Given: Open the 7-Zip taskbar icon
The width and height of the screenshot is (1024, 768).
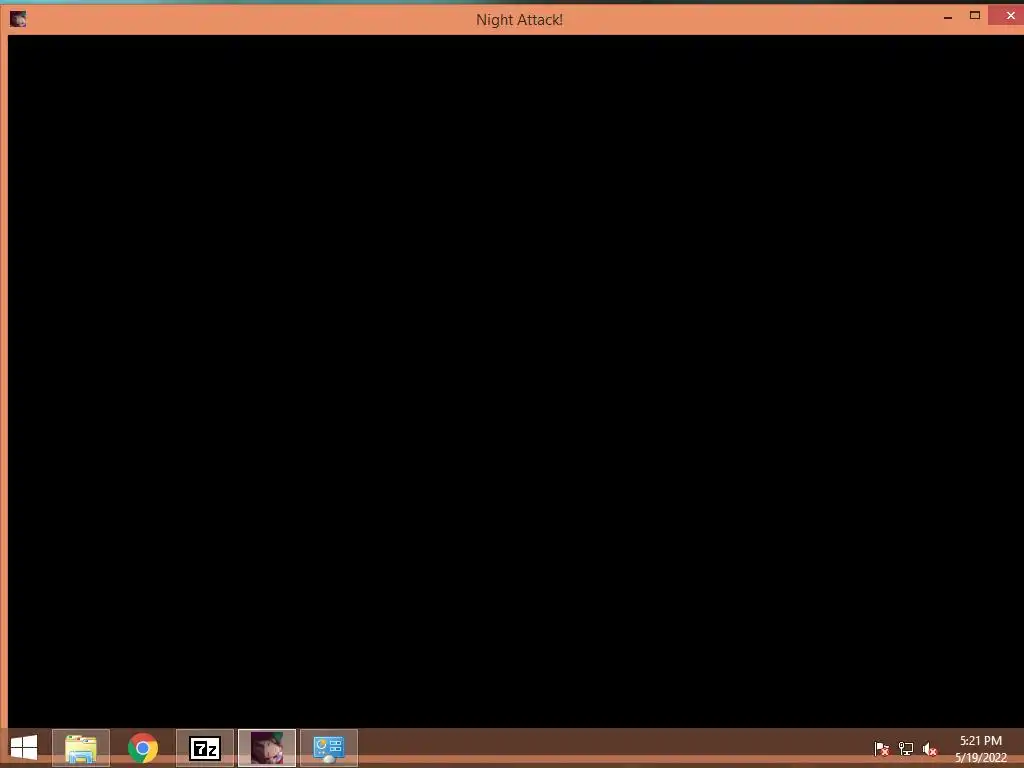Looking at the screenshot, I should pos(205,748).
